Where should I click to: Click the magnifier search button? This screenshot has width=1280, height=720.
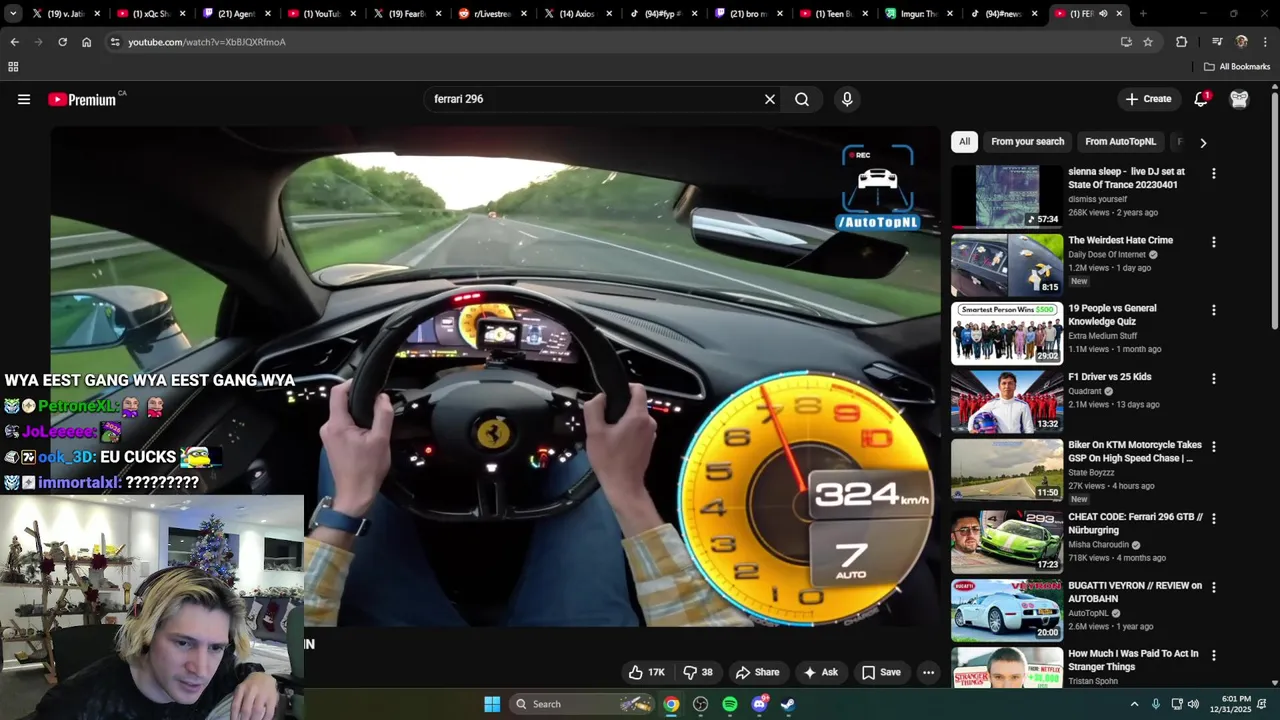coord(802,99)
